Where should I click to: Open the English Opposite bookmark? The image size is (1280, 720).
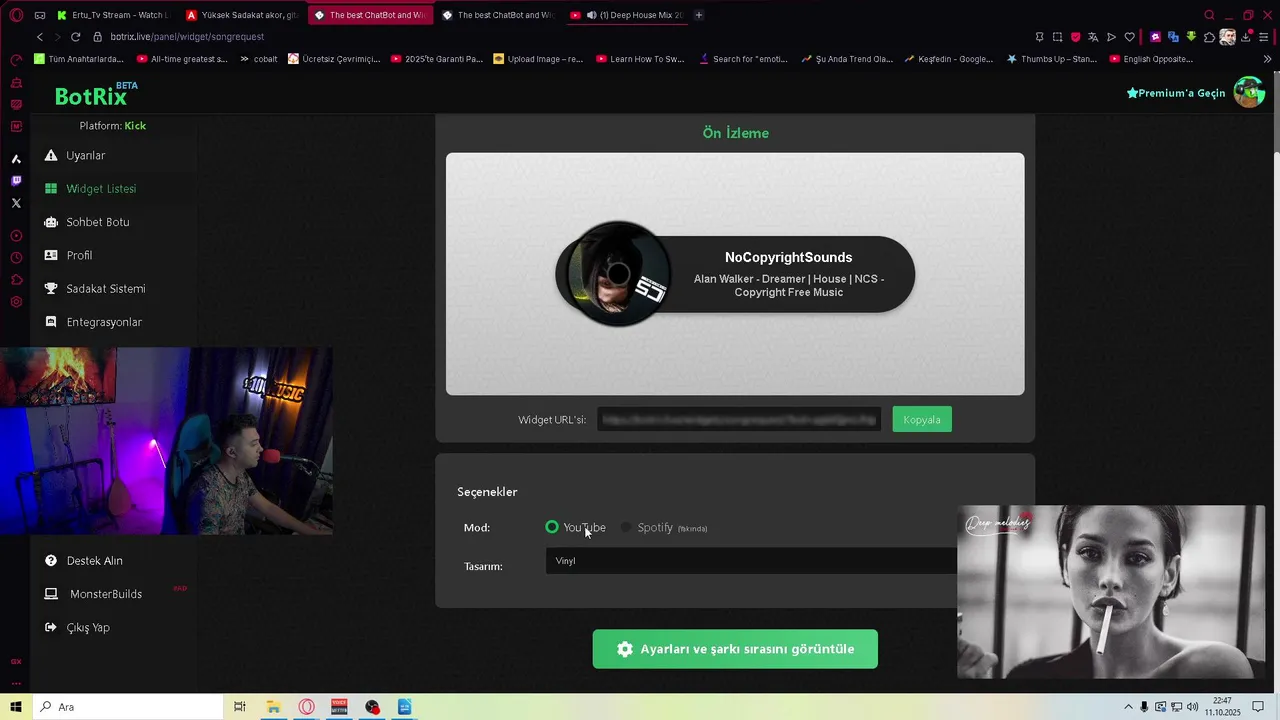click(1151, 59)
